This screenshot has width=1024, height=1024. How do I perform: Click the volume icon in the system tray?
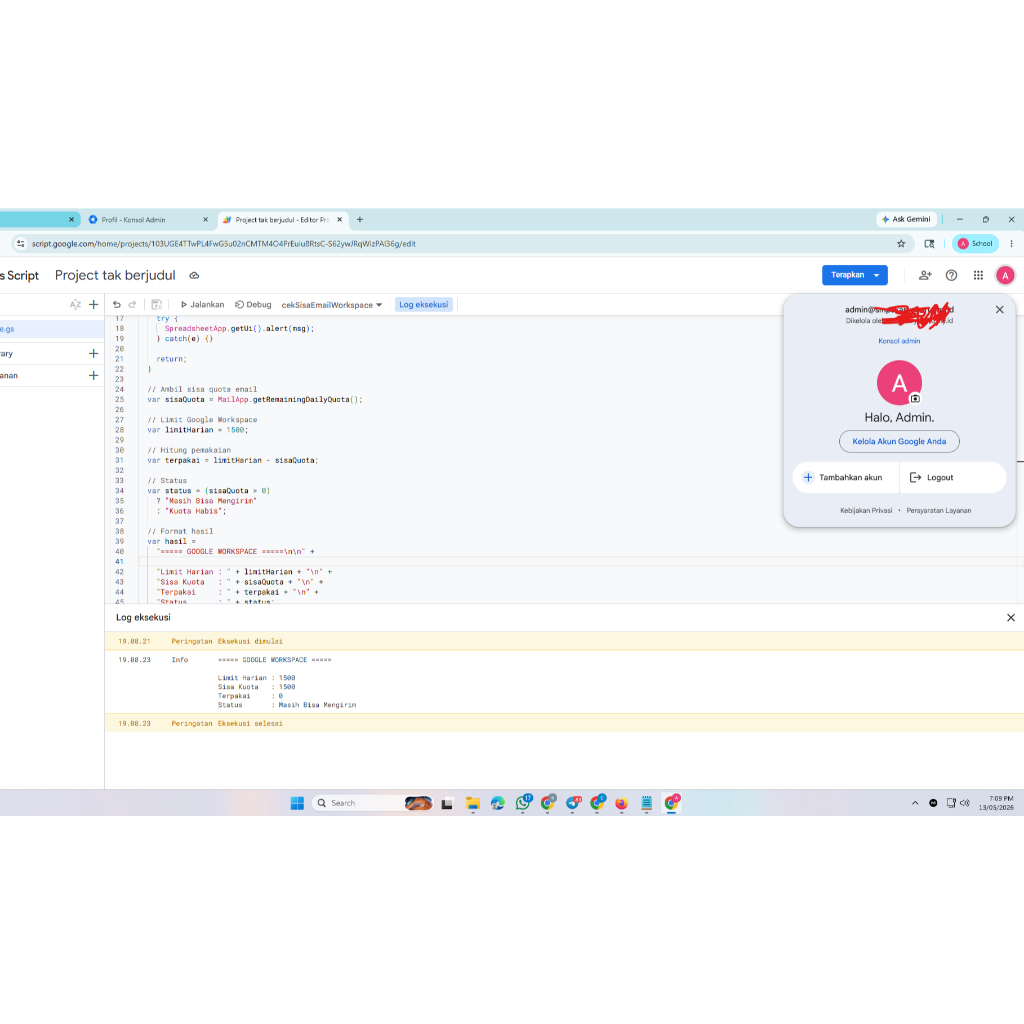(965, 803)
